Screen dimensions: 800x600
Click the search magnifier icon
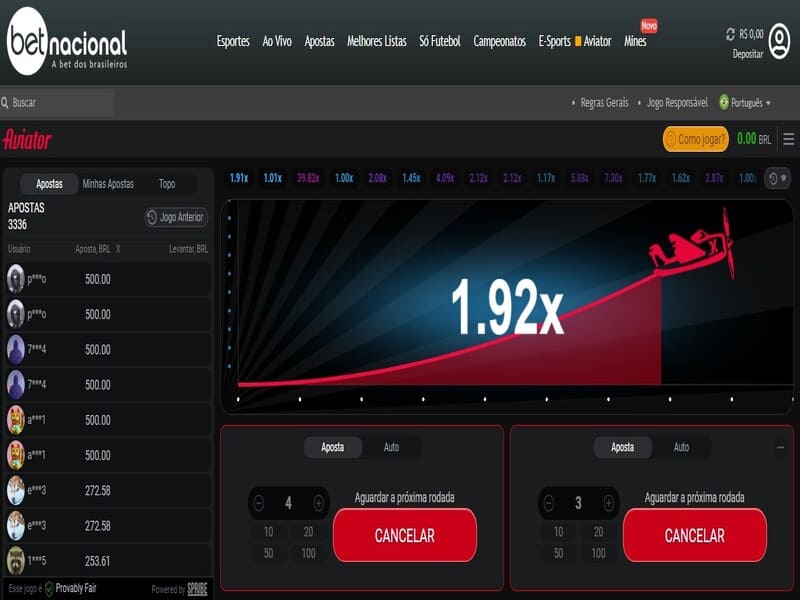[x=6, y=103]
